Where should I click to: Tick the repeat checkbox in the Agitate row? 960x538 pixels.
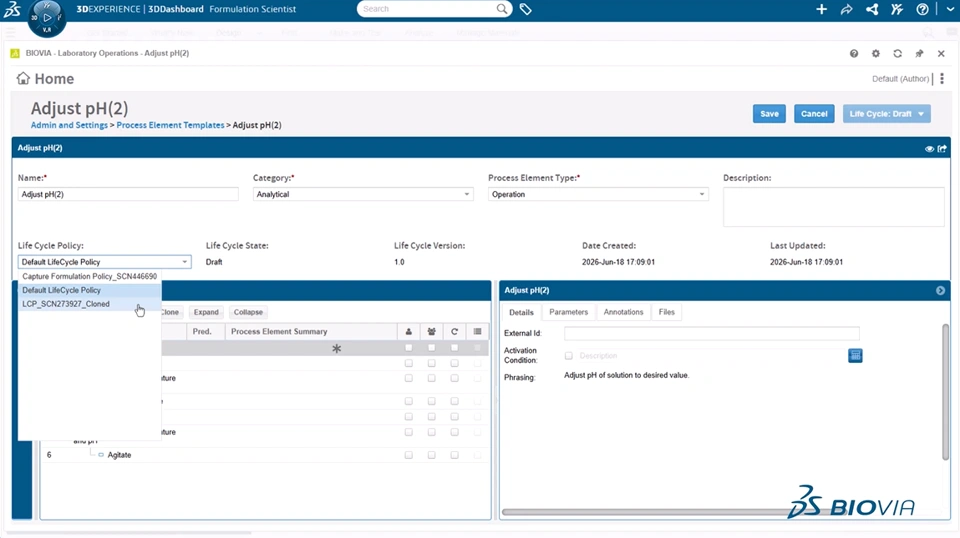(454, 455)
